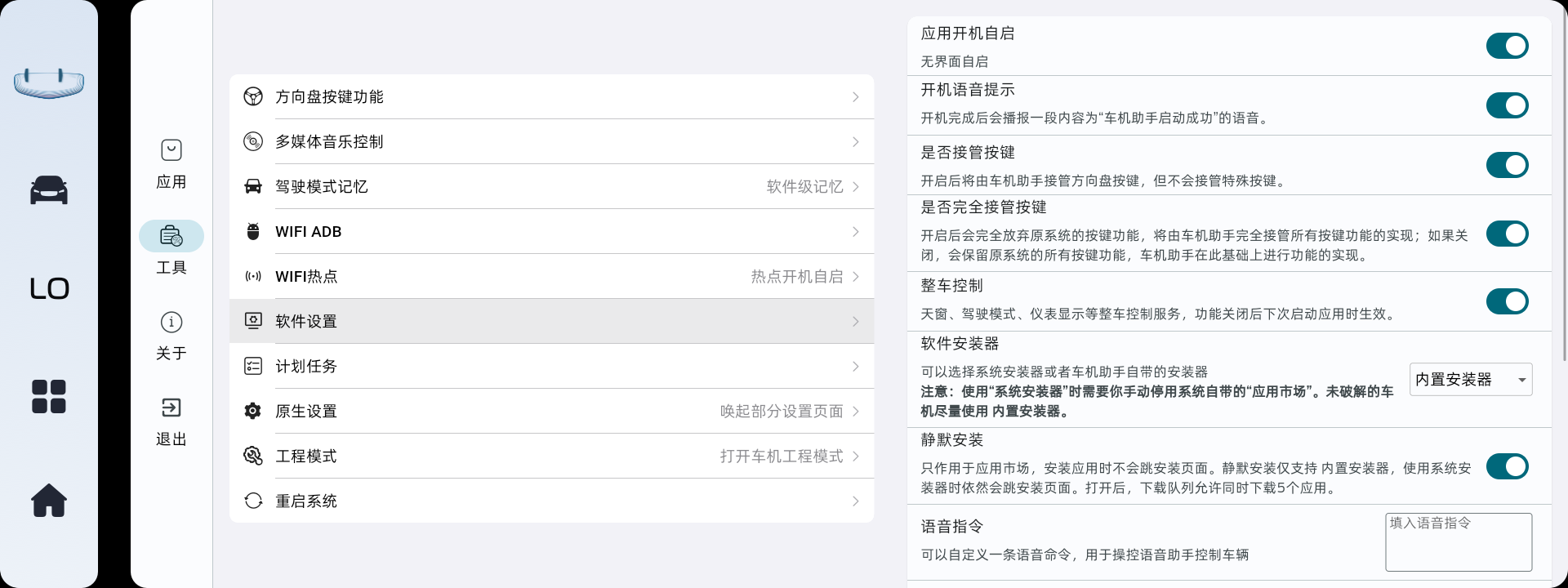Click the WIFI ADB android icon

coord(253,232)
